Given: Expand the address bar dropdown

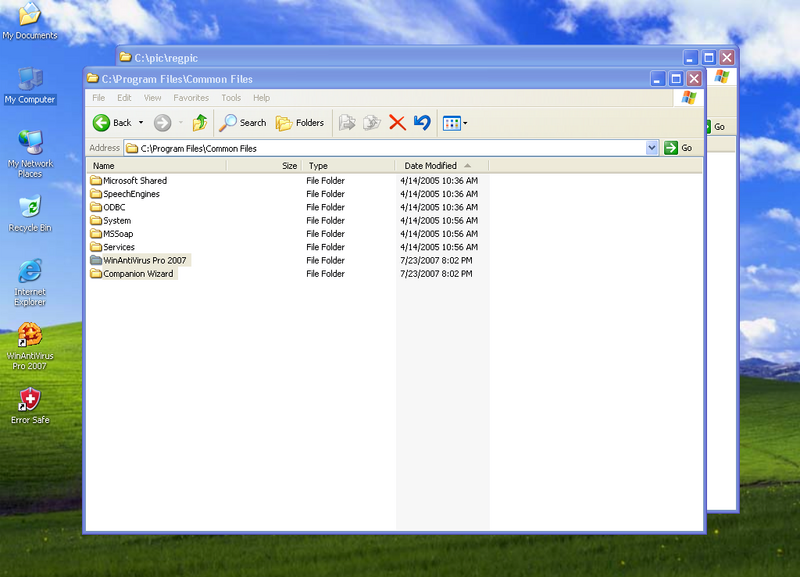Looking at the screenshot, I should point(652,148).
